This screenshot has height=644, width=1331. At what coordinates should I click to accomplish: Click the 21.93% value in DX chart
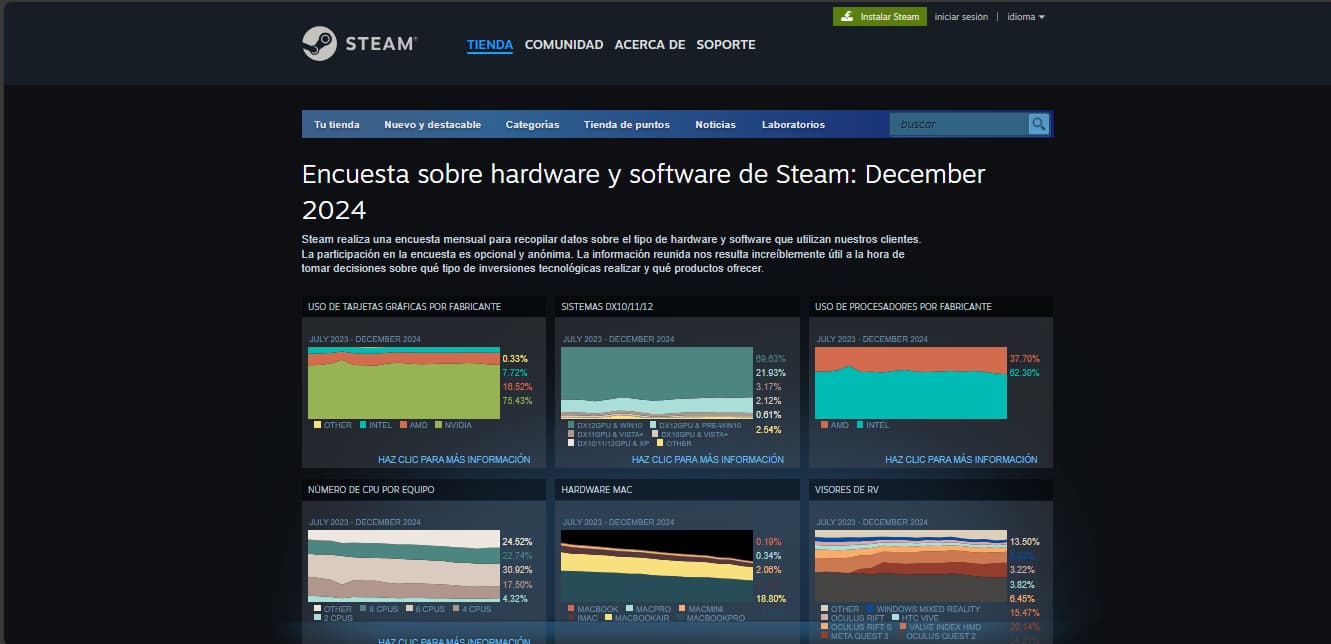(770, 373)
